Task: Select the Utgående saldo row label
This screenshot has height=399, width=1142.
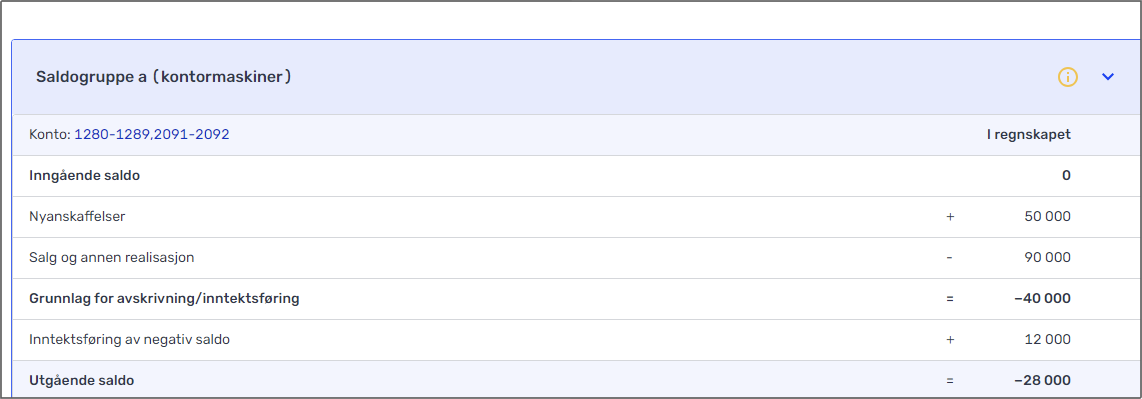Action: (x=82, y=380)
